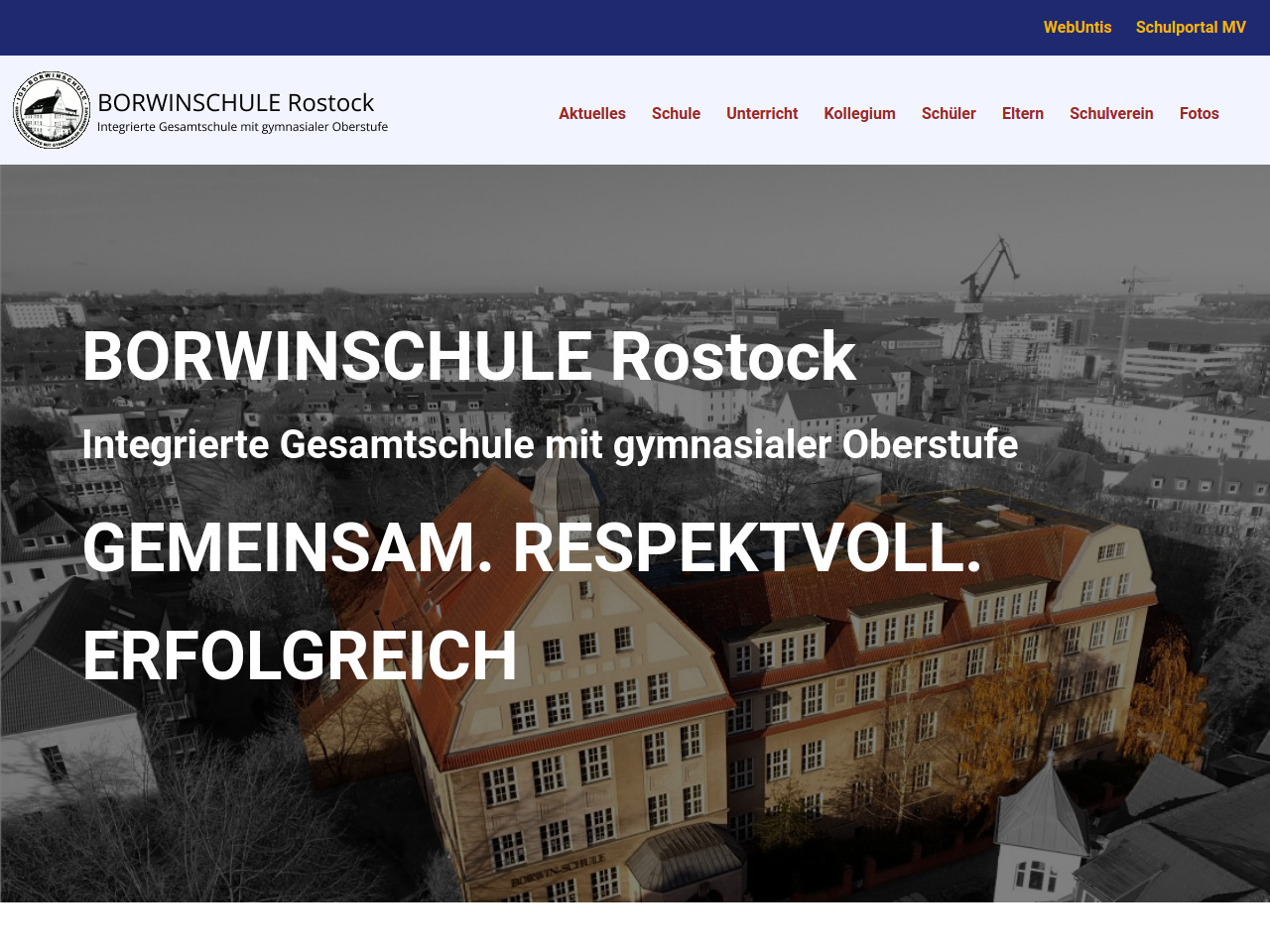Screen dimensions: 1270x952
Task: Click the round Borwinschule logo emblem
Action: (x=52, y=110)
